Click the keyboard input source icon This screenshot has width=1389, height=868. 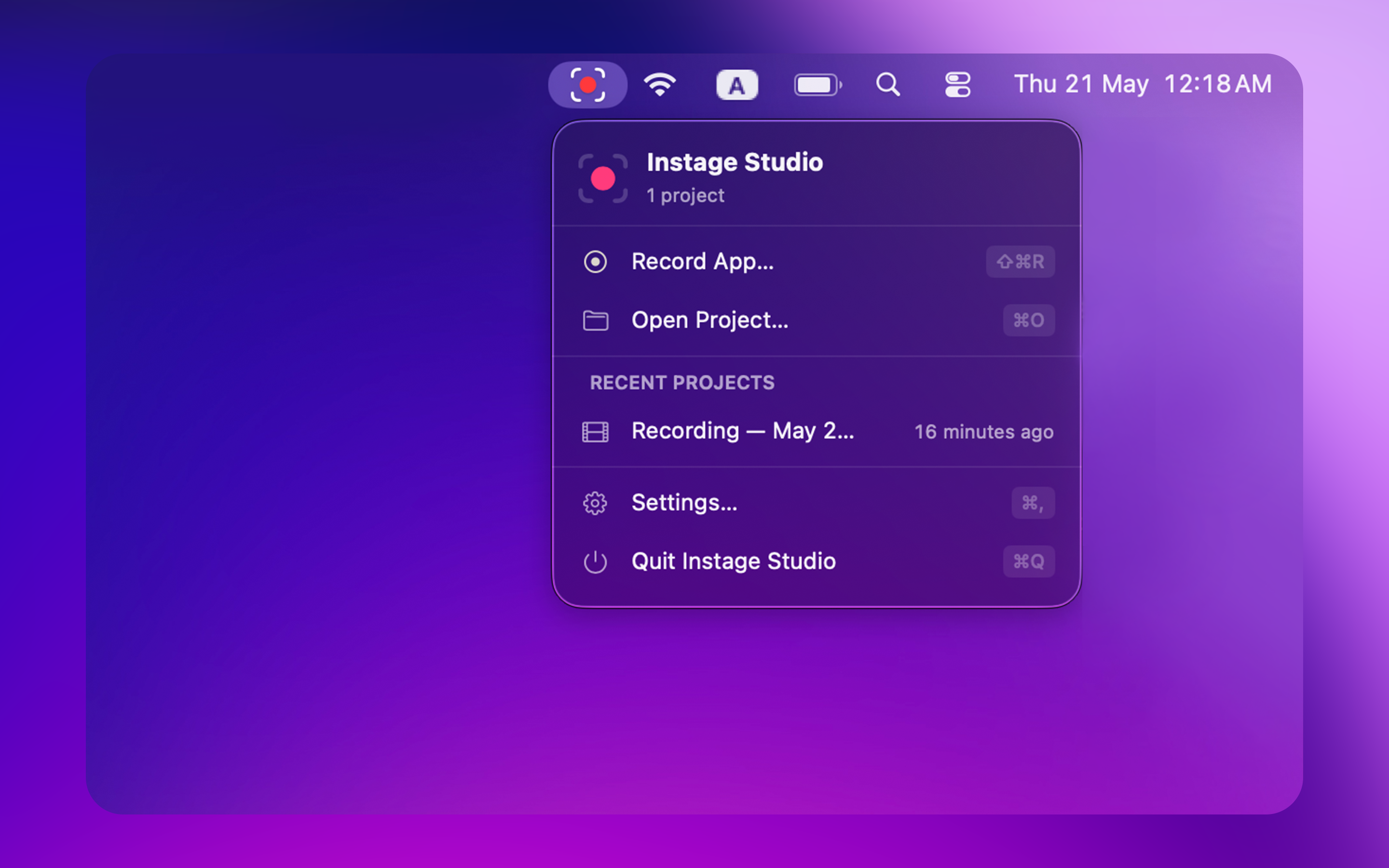[737, 85]
